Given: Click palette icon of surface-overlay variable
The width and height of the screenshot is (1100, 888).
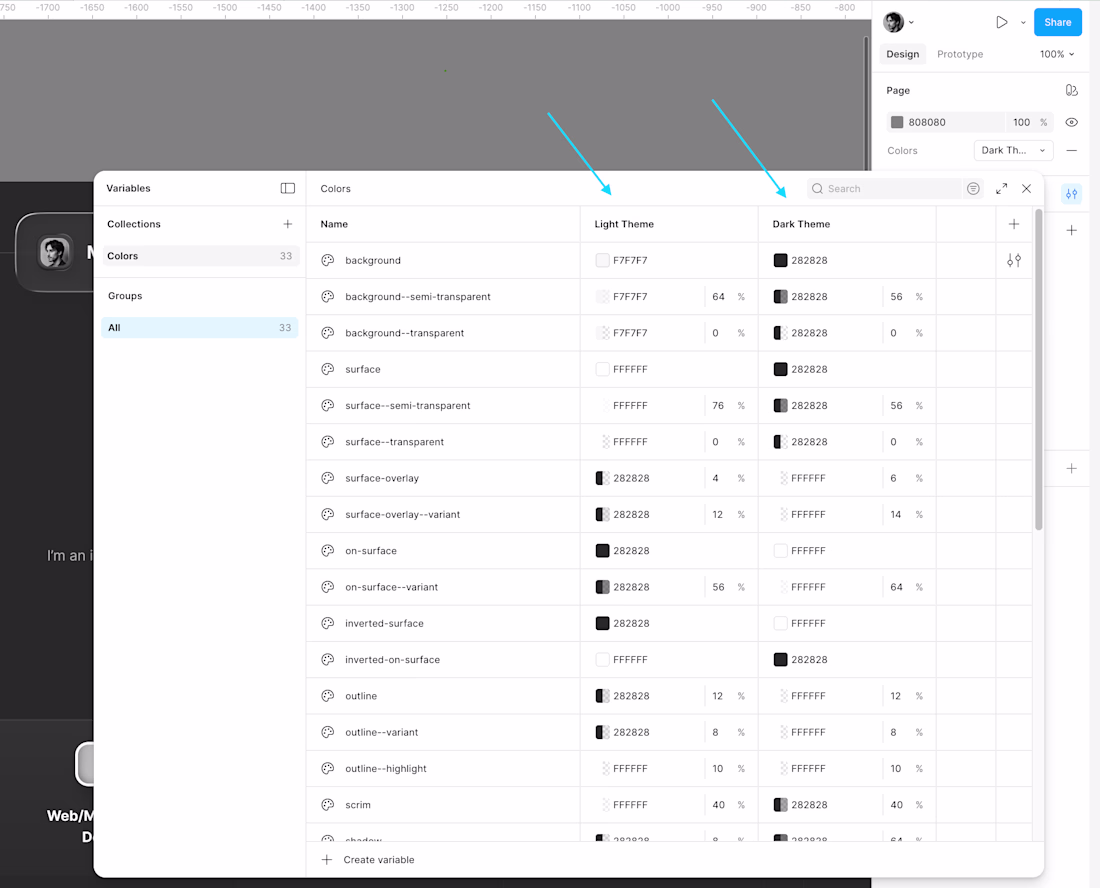Looking at the screenshot, I should (328, 478).
